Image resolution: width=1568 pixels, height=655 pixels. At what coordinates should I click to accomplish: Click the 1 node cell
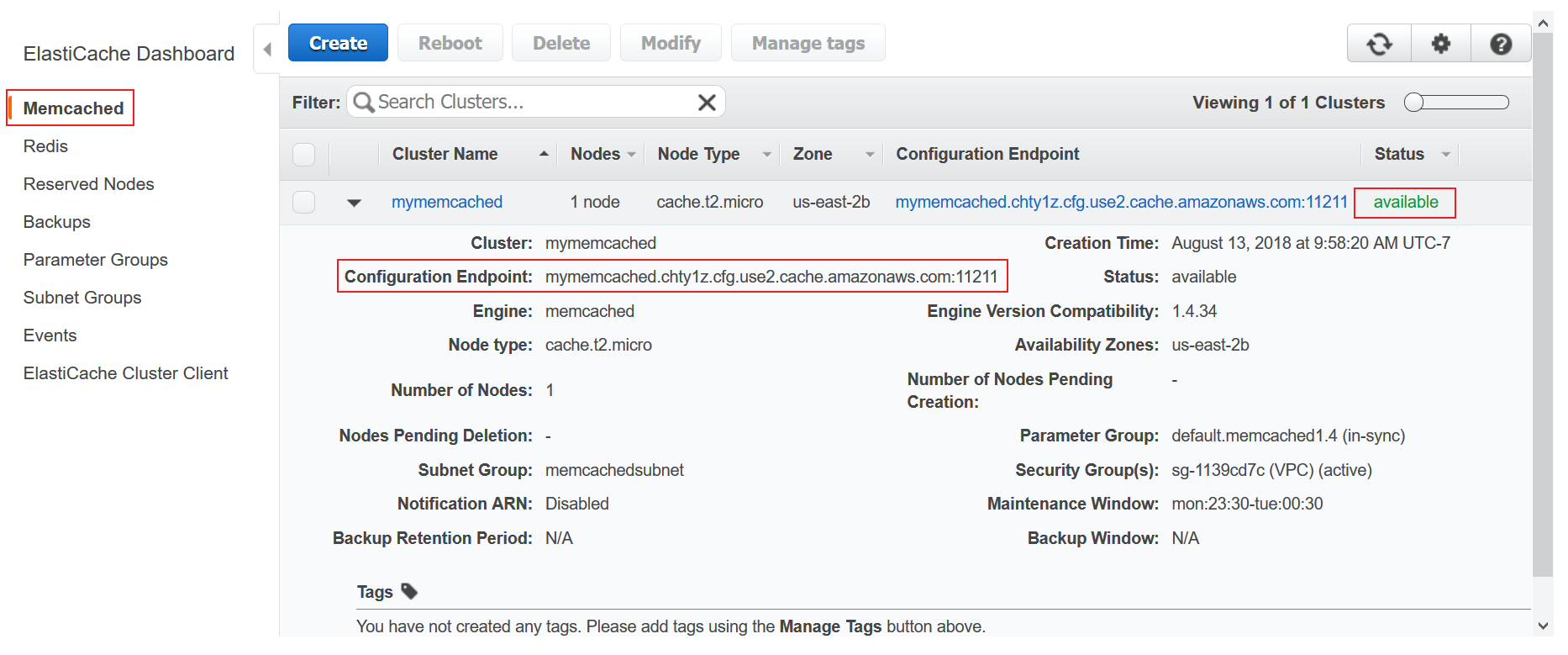tap(595, 202)
